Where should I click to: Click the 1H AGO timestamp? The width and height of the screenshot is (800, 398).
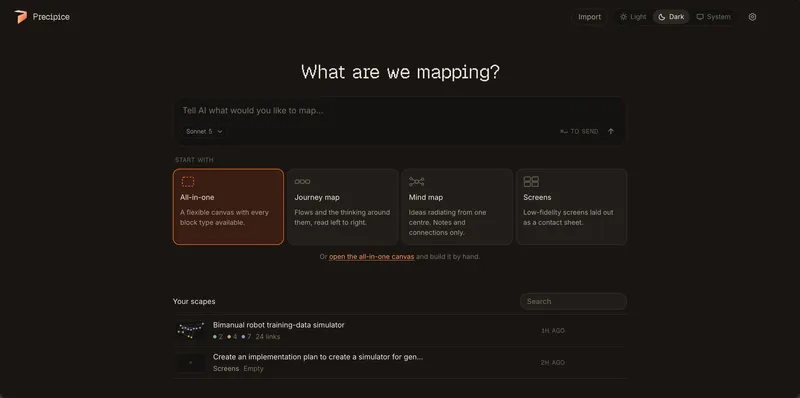tap(553, 331)
